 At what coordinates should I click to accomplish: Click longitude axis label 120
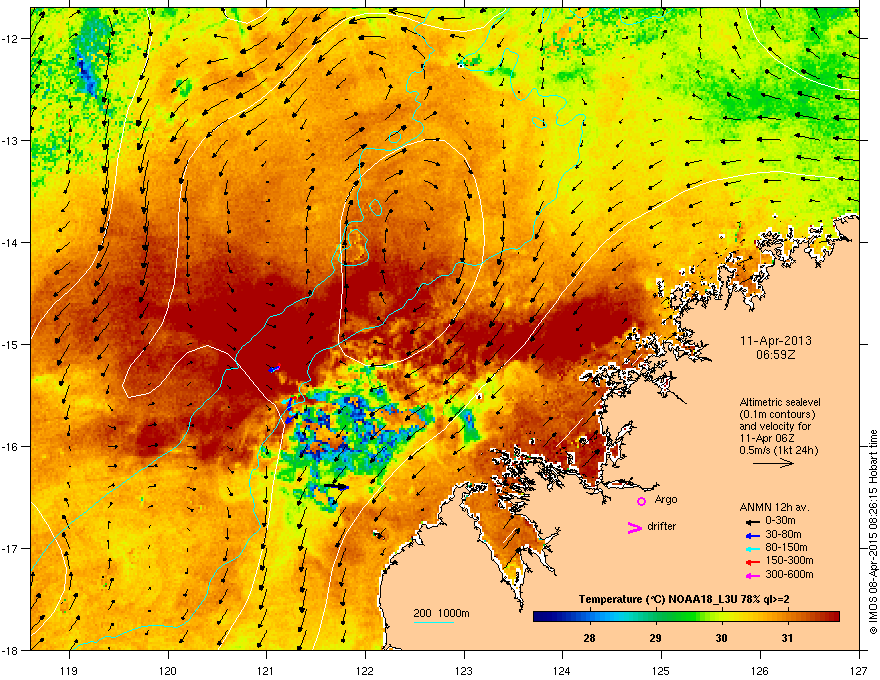tap(168, 670)
